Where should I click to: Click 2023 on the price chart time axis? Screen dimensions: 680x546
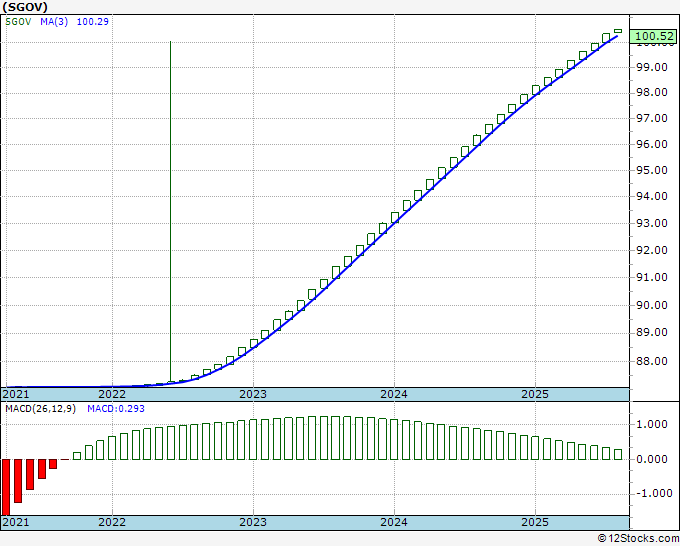[253, 394]
